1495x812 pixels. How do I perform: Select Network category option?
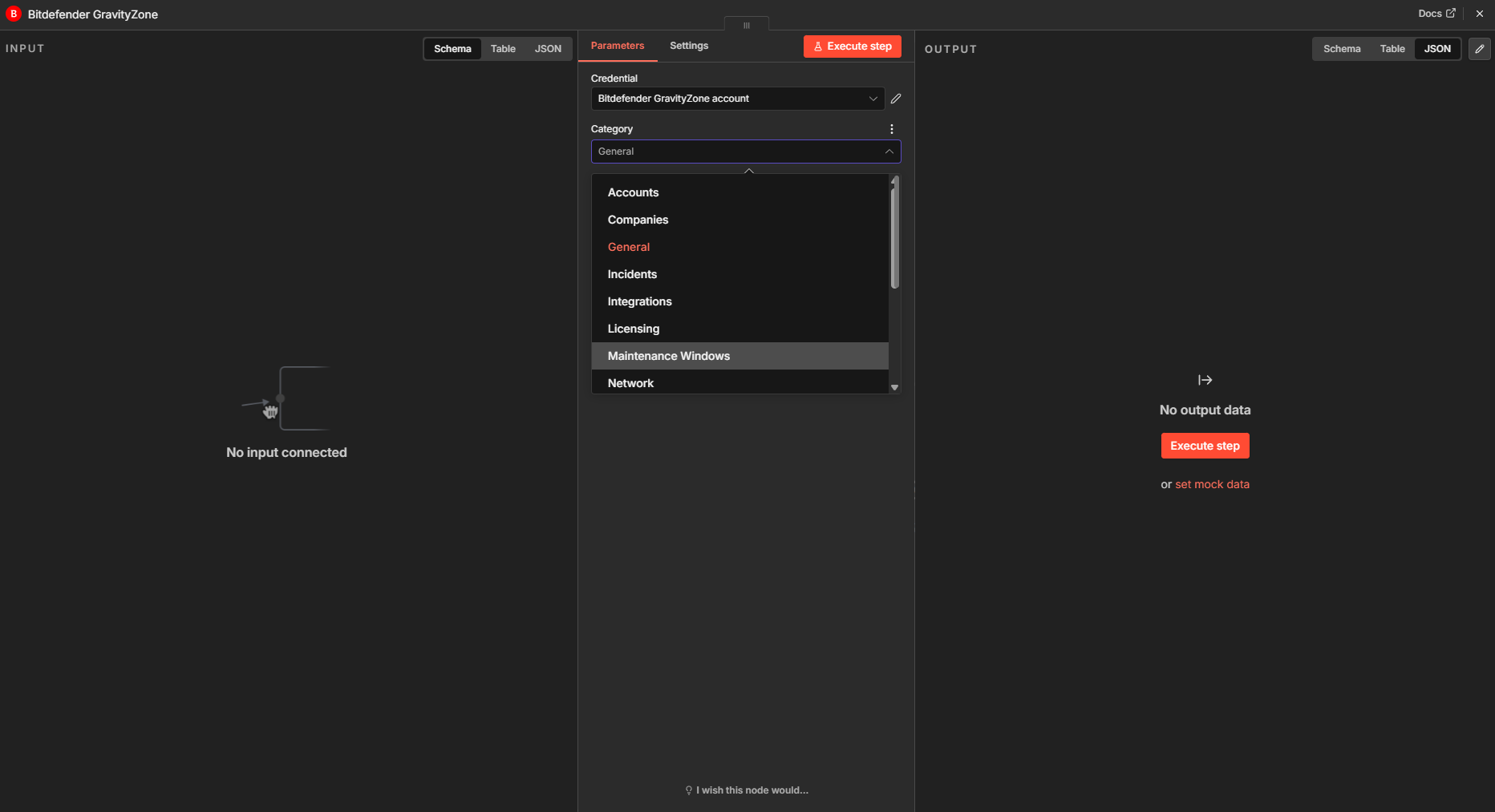pyautogui.click(x=740, y=382)
